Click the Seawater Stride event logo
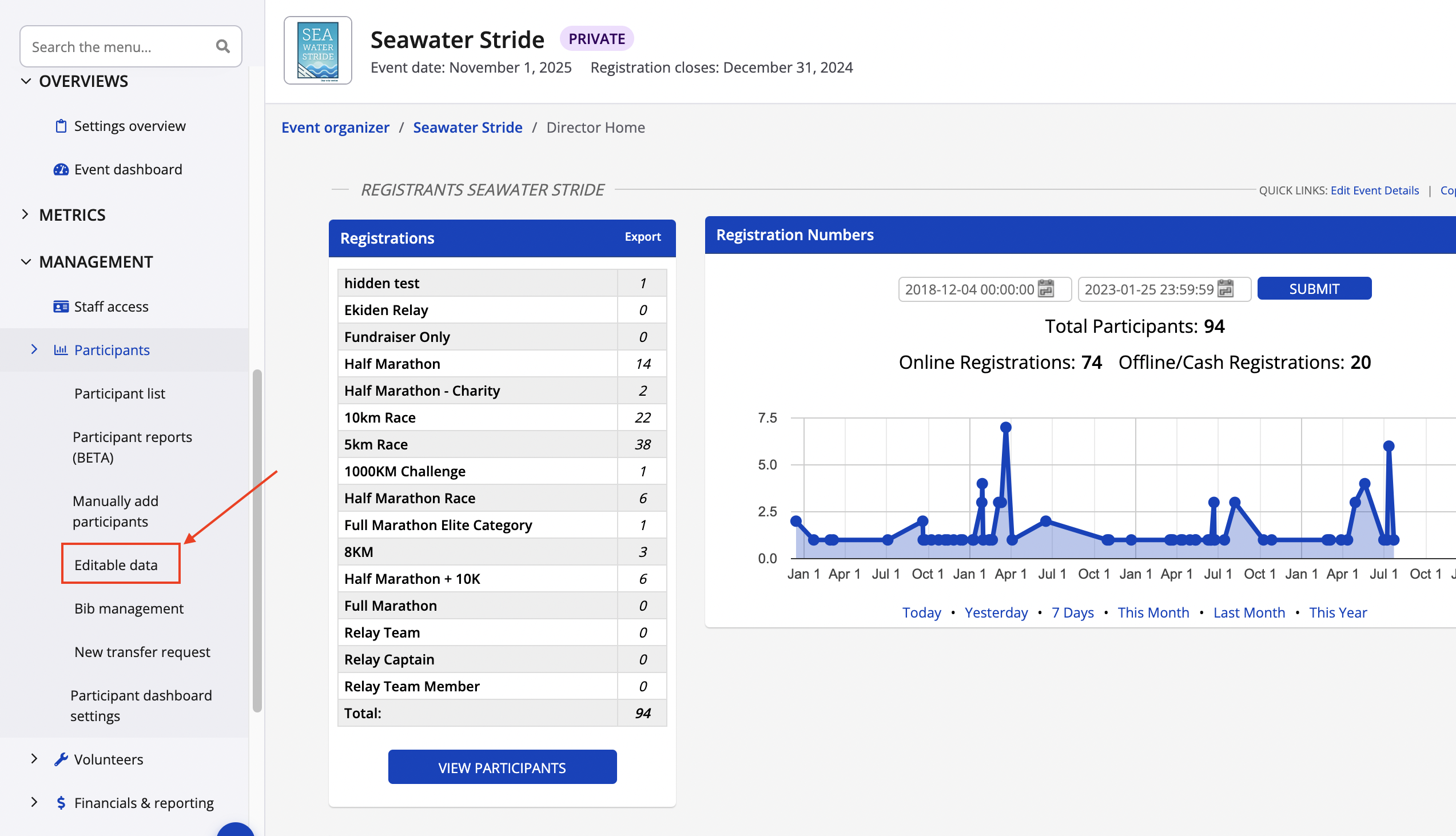Image resolution: width=1456 pixels, height=836 pixels. [x=317, y=50]
